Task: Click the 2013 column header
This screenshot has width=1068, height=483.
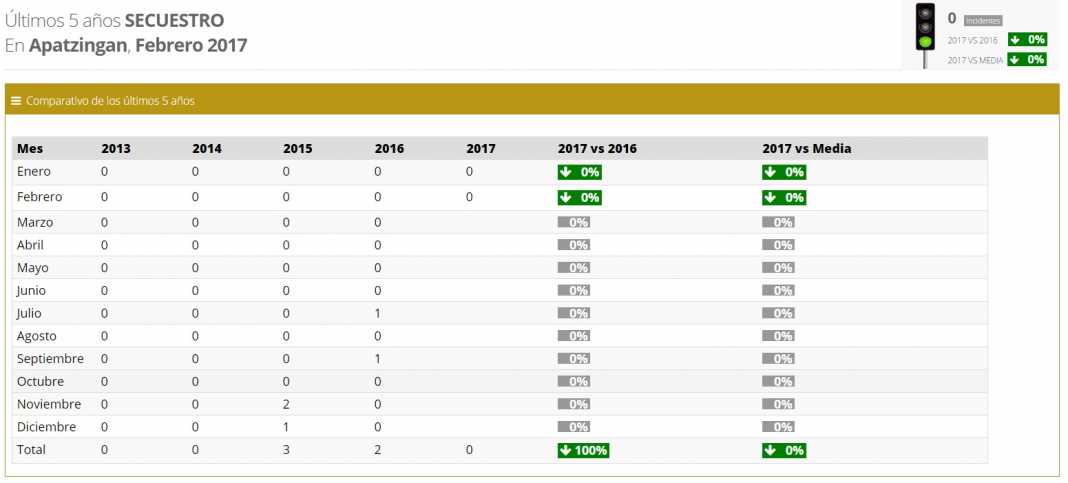Action: point(116,148)
